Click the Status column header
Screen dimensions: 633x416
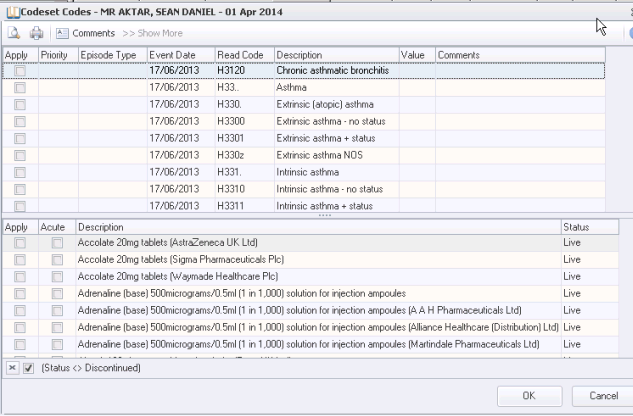[577, 227]
